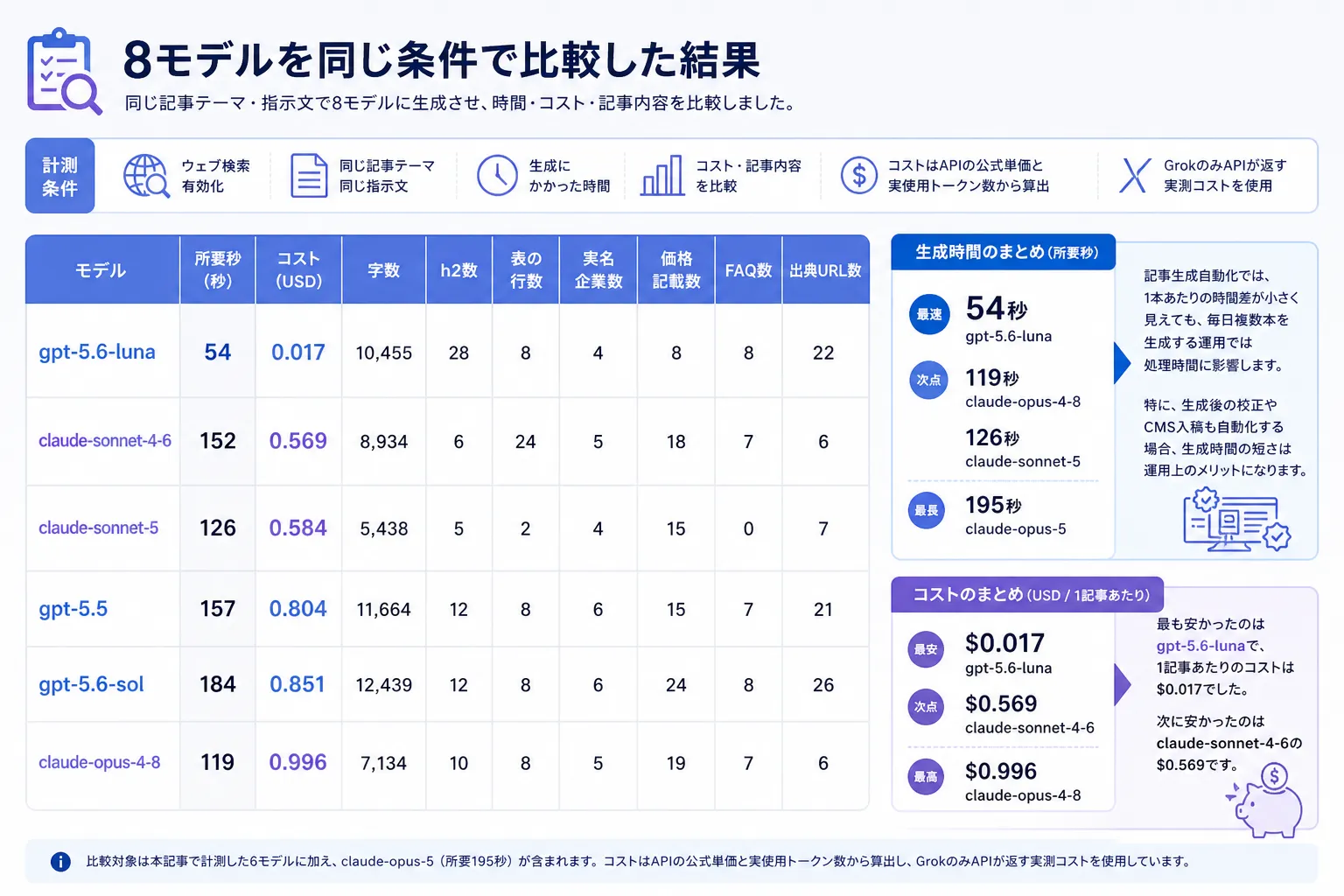Select the 計測条件 label tab

pyautogui.click(x=60, y=176)
